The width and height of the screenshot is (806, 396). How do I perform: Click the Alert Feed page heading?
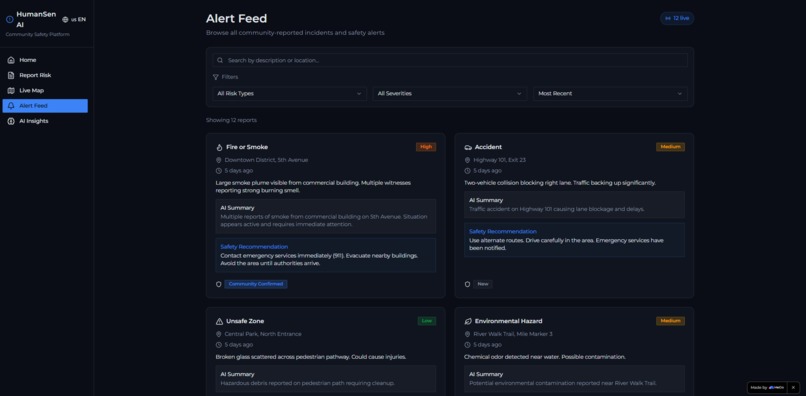coord(236,19)
